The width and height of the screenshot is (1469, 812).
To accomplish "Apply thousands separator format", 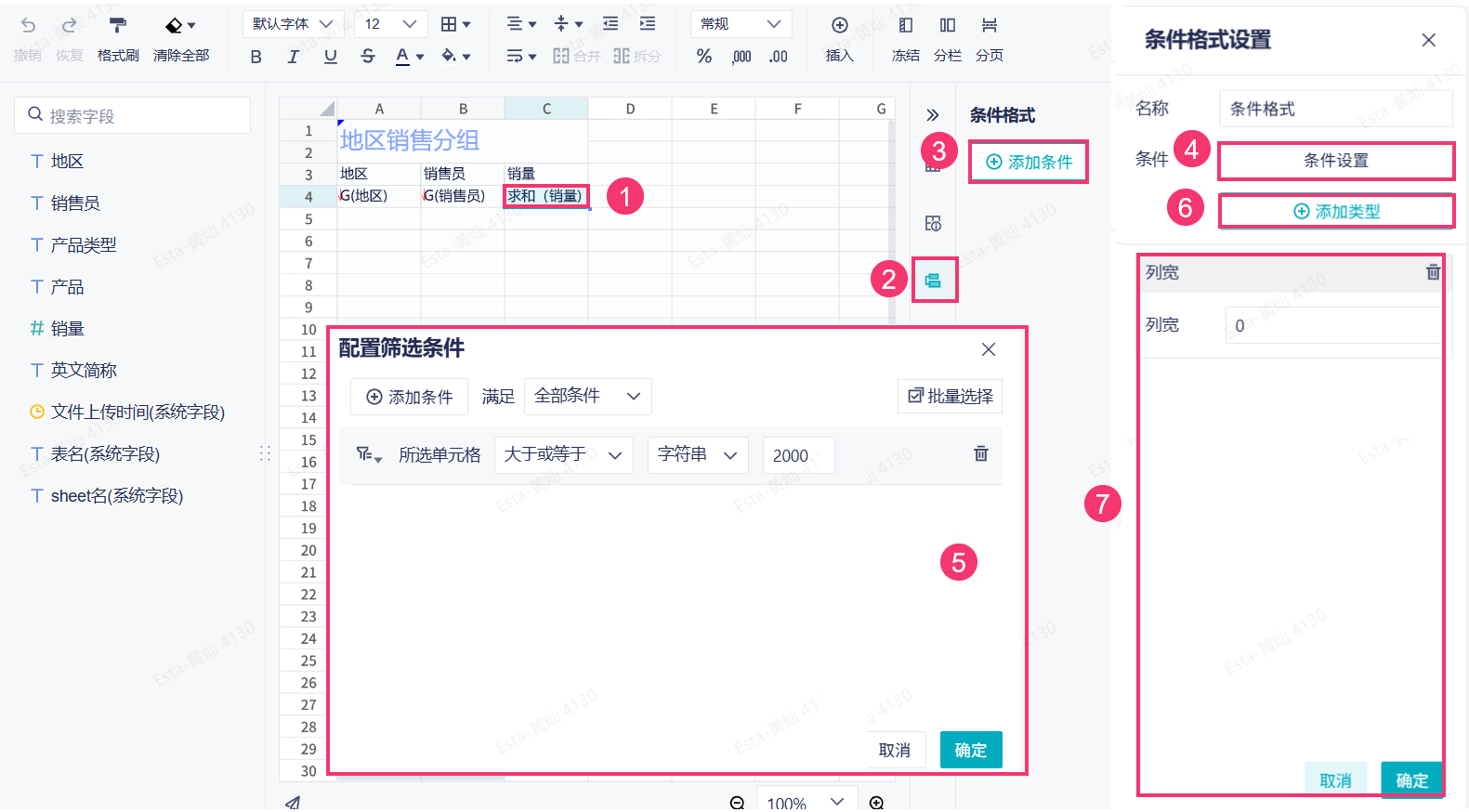I will [x=741, y=57].
